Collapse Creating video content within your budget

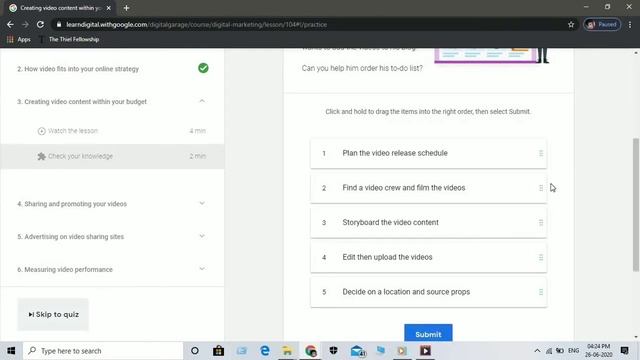202,101
